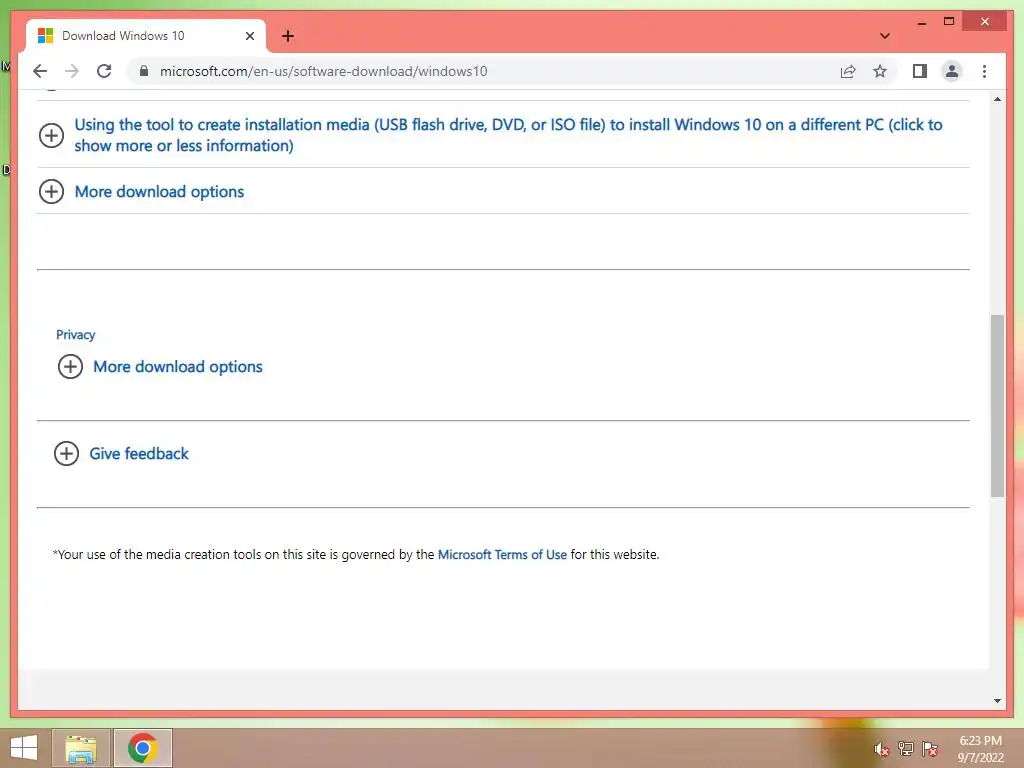Expand installation media section plus icon
Viewport: 1024px width, 768px height.
[x=51, y=135]
